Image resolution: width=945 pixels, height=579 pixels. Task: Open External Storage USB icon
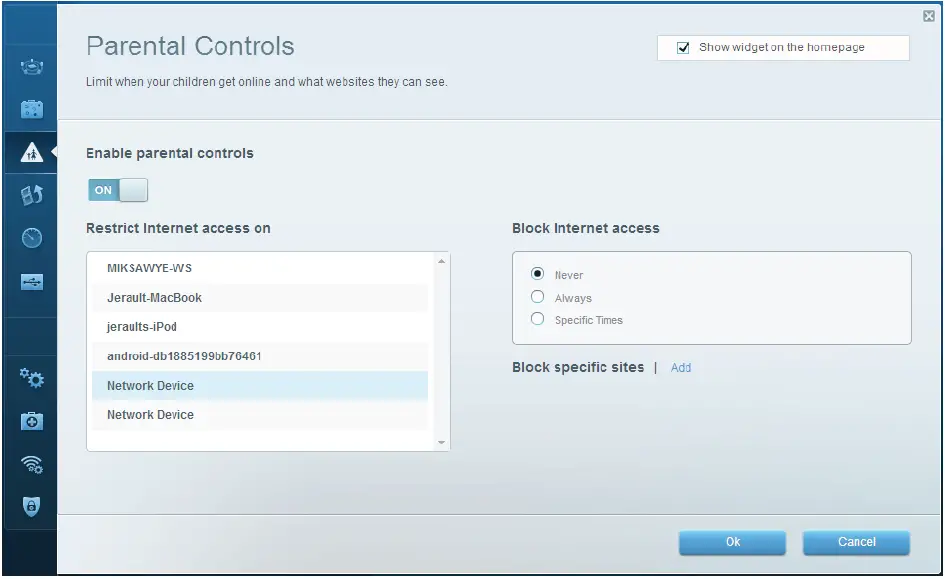pos(31,281)
